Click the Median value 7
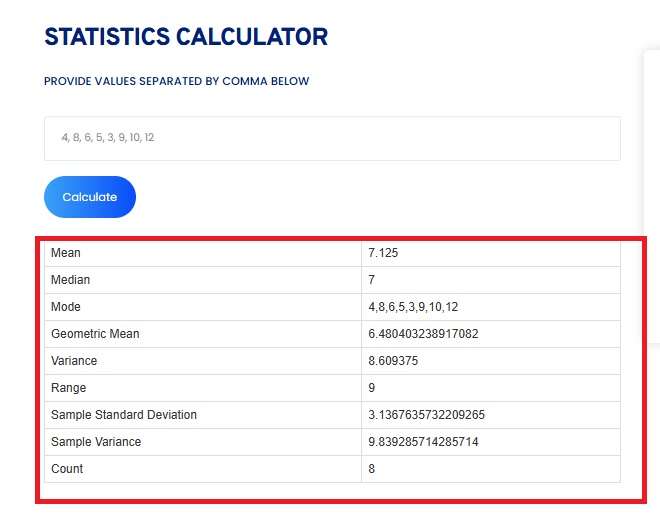The height and width of the screenshot is (518, 660). click(x=372, y=280)
